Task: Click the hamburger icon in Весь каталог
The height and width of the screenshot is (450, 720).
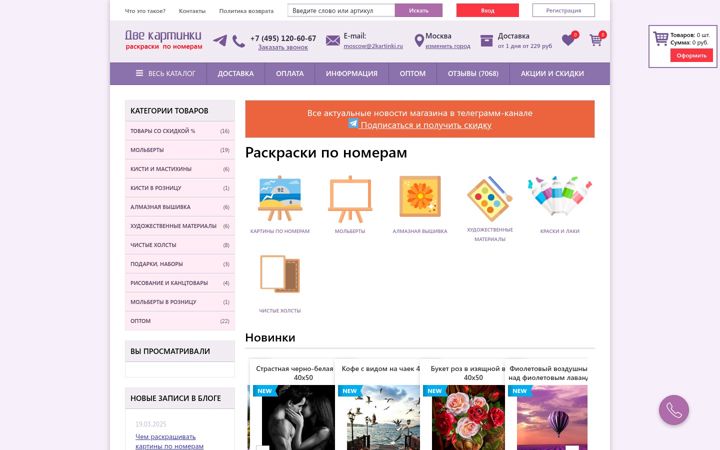Action: click(139, 73)
